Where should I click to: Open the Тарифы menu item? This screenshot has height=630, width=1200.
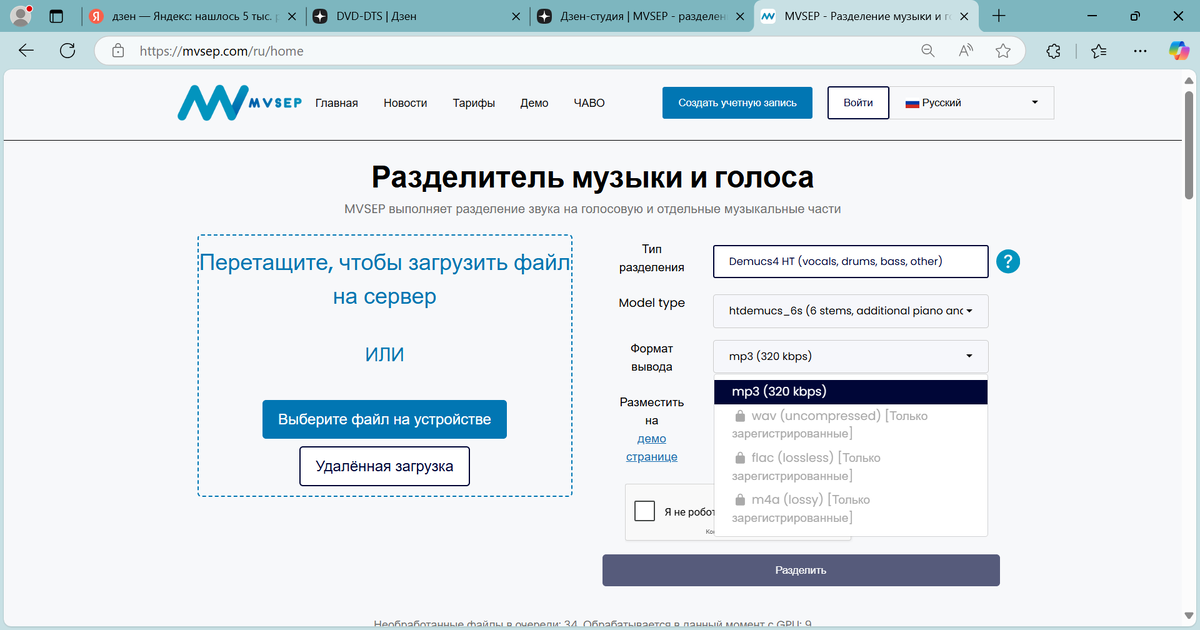[473, 103]
